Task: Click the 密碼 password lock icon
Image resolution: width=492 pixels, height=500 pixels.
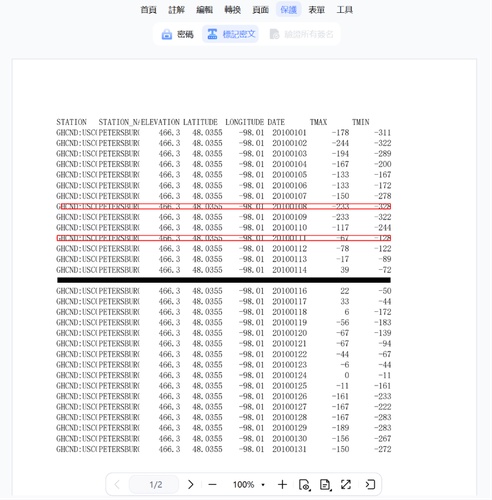Action: [x=166, y=34]
